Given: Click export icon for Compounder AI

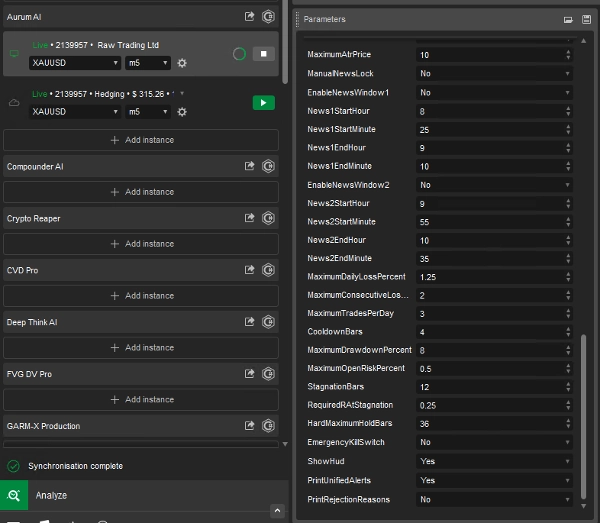Looking at the screenshot, I should click(249, 166).
